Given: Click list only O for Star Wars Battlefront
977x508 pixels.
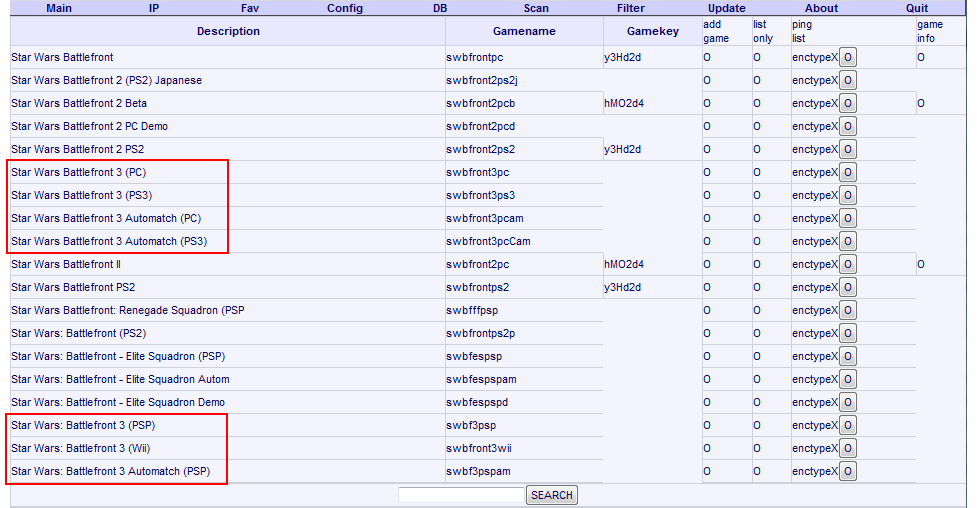Looking at the screenshot, I should pyautogui.click(x=757, y=57).
